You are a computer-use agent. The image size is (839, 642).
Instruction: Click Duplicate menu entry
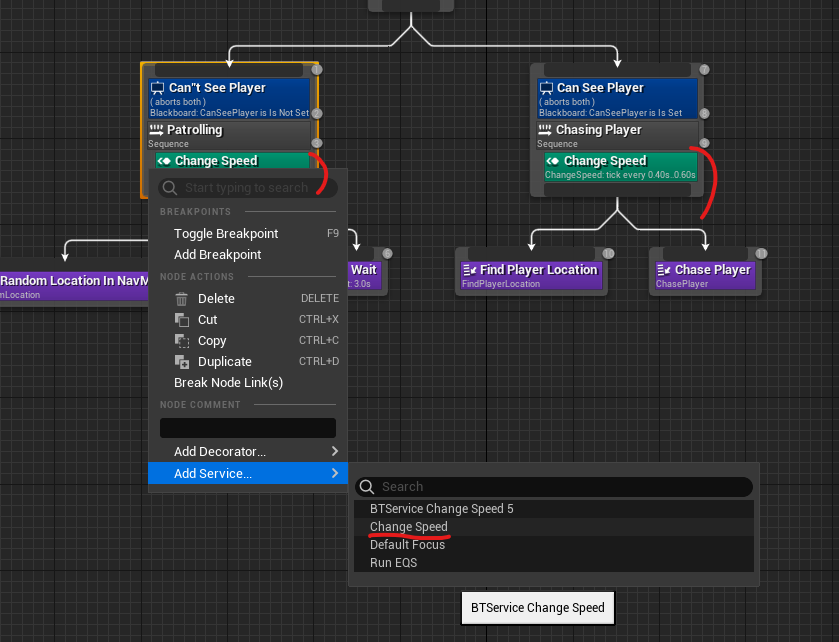click(x=248, y=362)
